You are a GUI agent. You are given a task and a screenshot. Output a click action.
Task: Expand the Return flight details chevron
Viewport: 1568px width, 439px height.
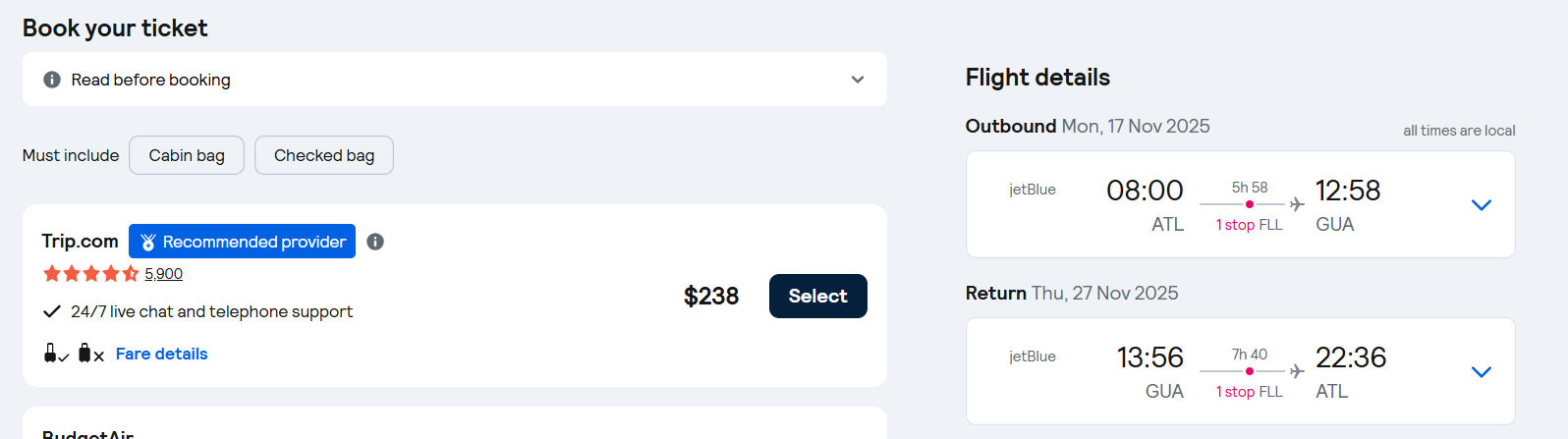click(x=1482, y=372)
